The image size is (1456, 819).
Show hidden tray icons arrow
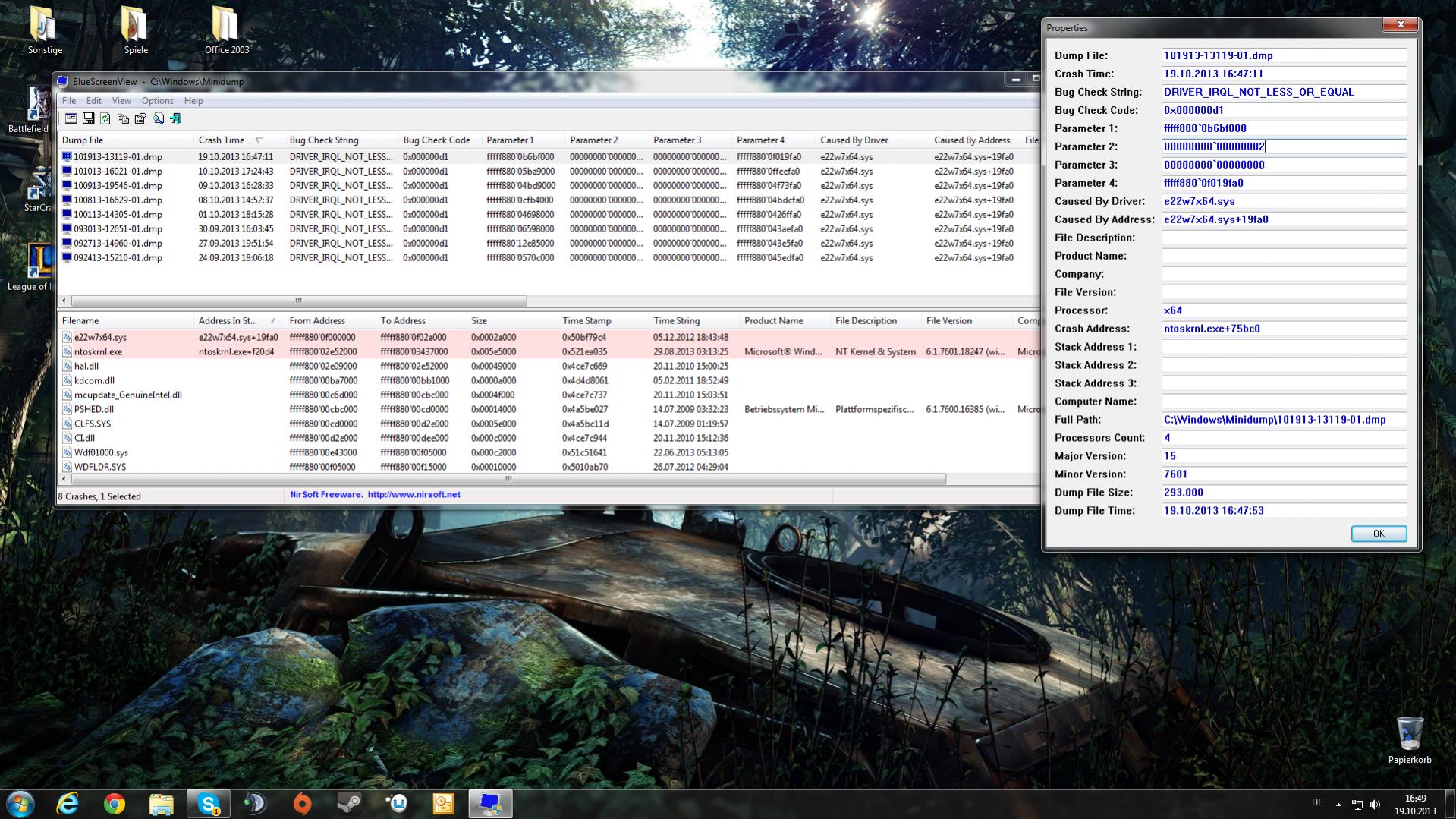tap(1338, 805)
